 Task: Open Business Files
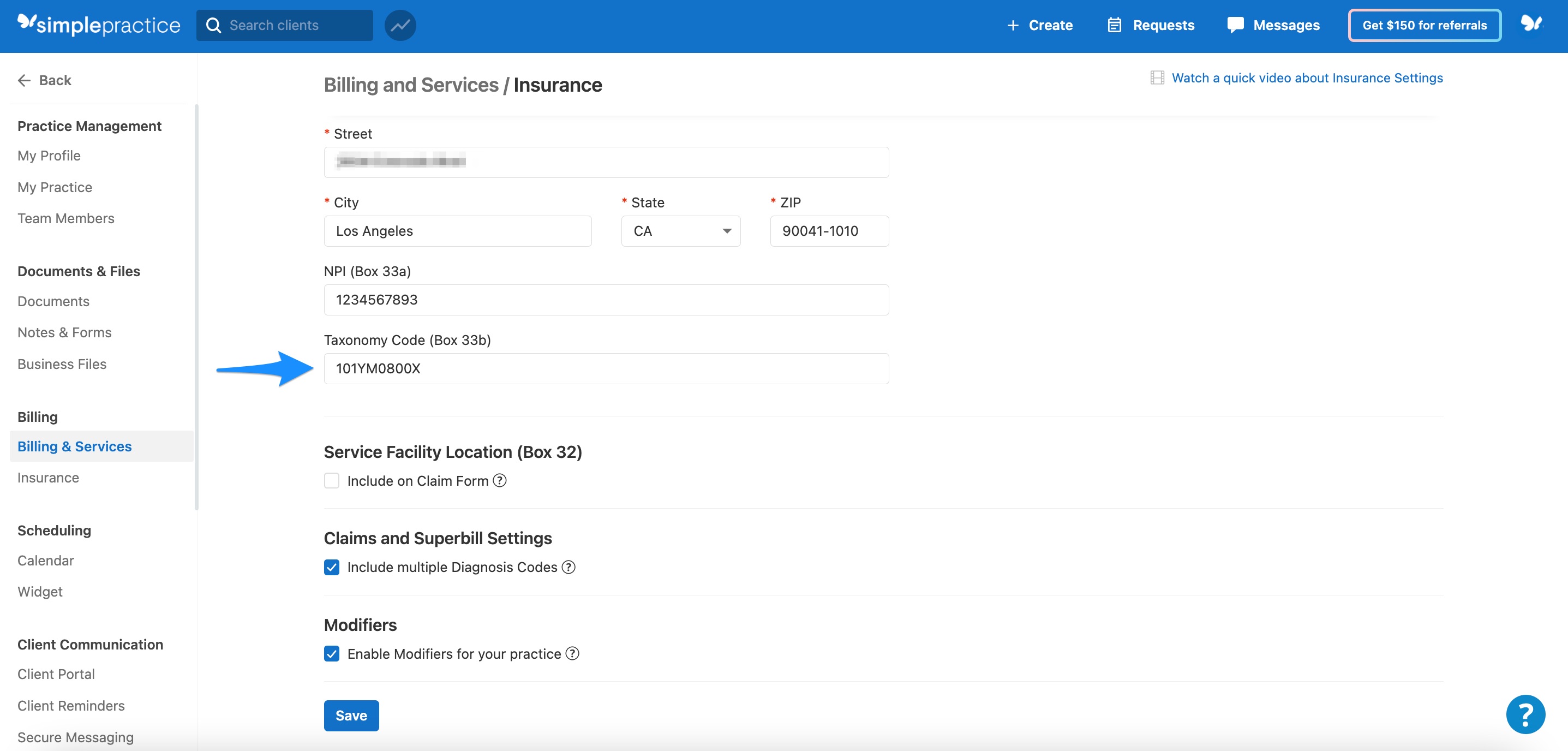pyautogui.click(x=62, y=363)
